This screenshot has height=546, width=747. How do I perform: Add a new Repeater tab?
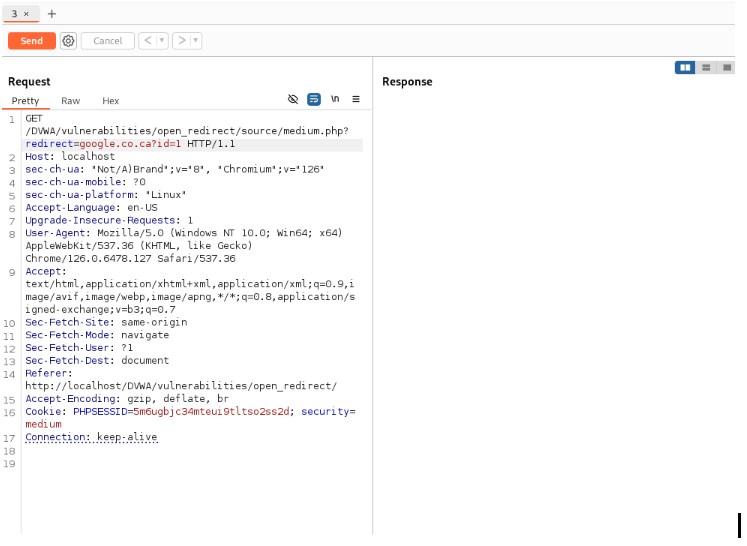point(52,14)
